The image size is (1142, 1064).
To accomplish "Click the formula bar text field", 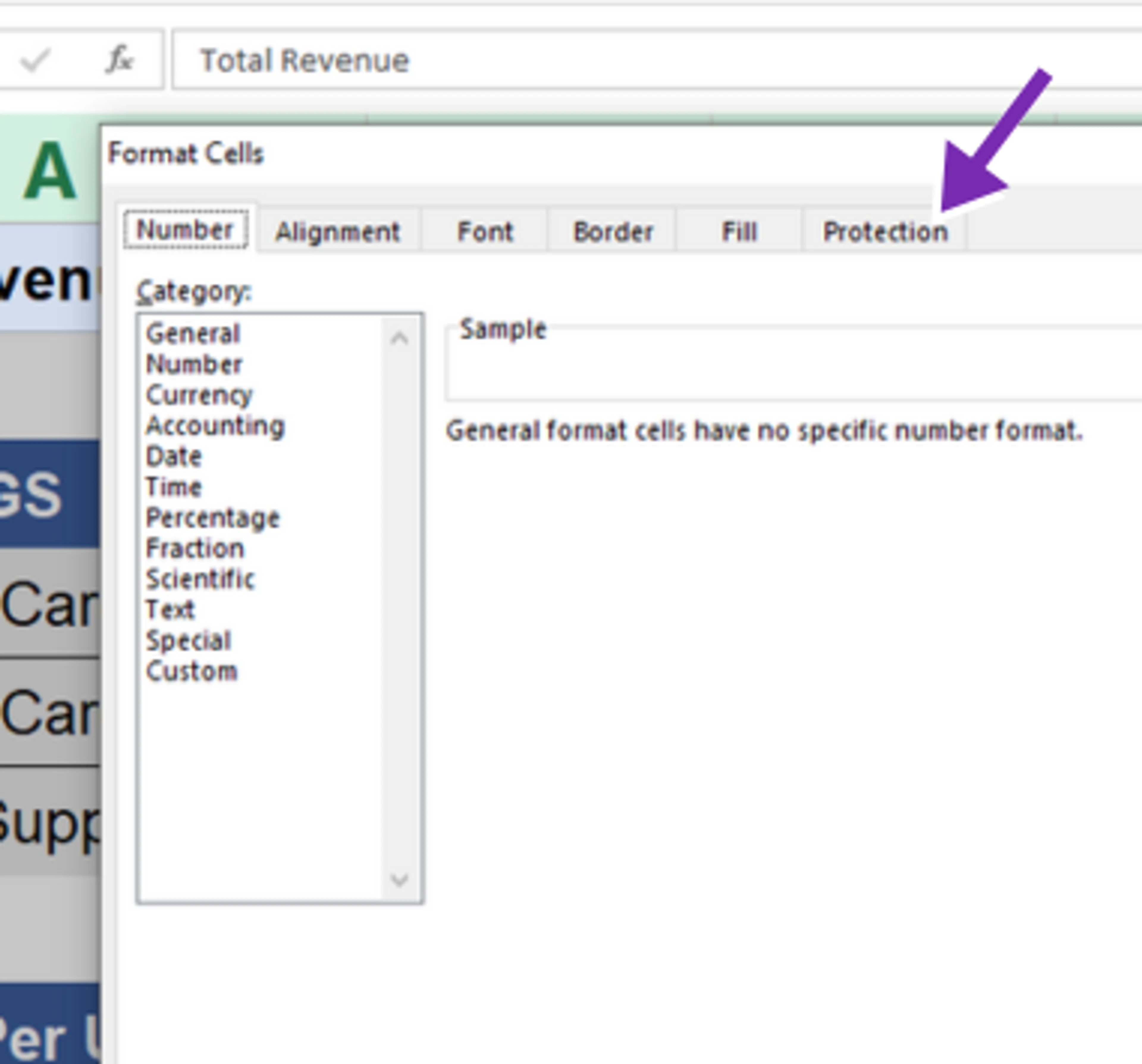I will [632, 60].
